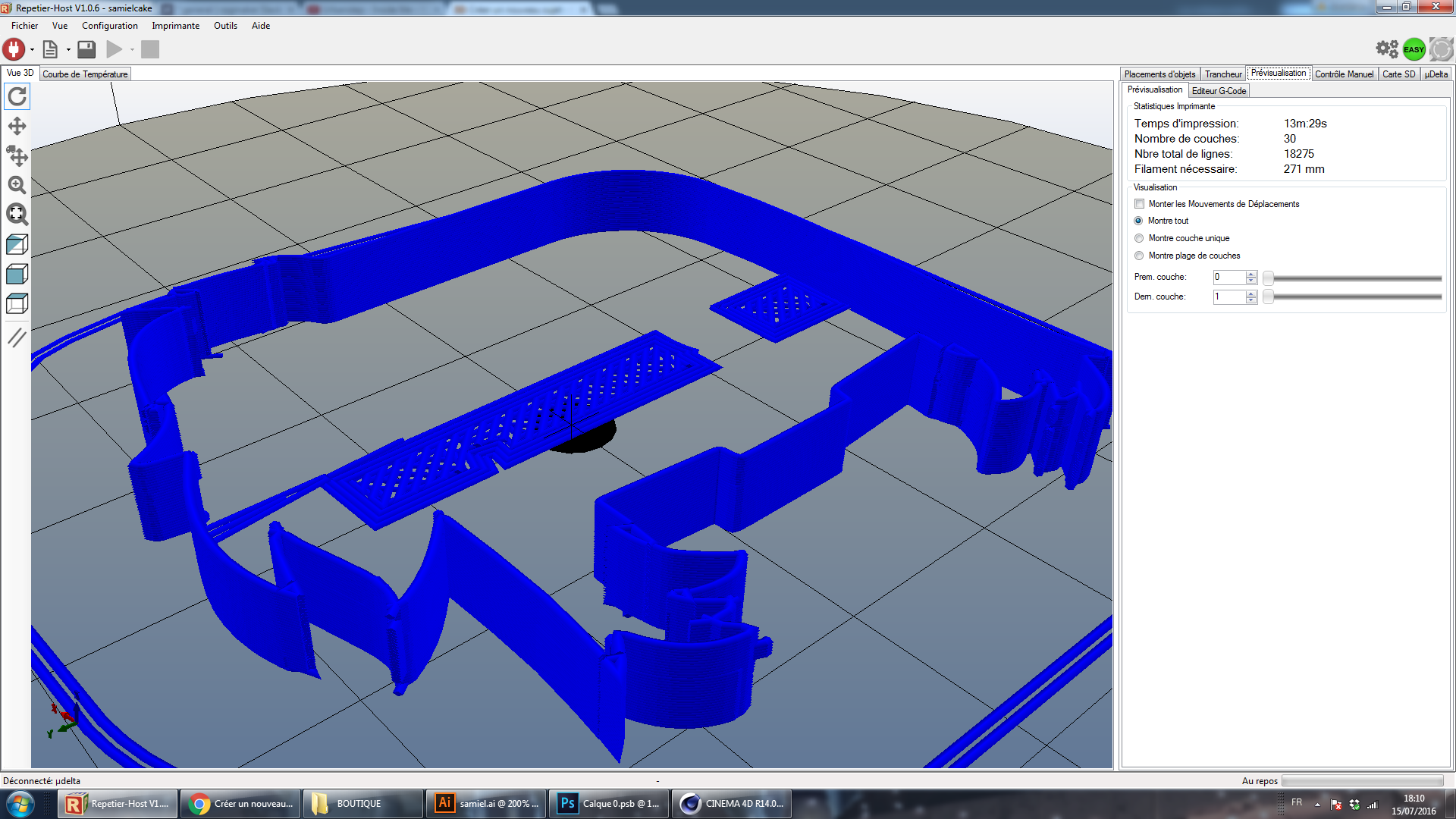
Task: Select the move object tool icon
Action: pyautogui.click(x=17, y=155)
